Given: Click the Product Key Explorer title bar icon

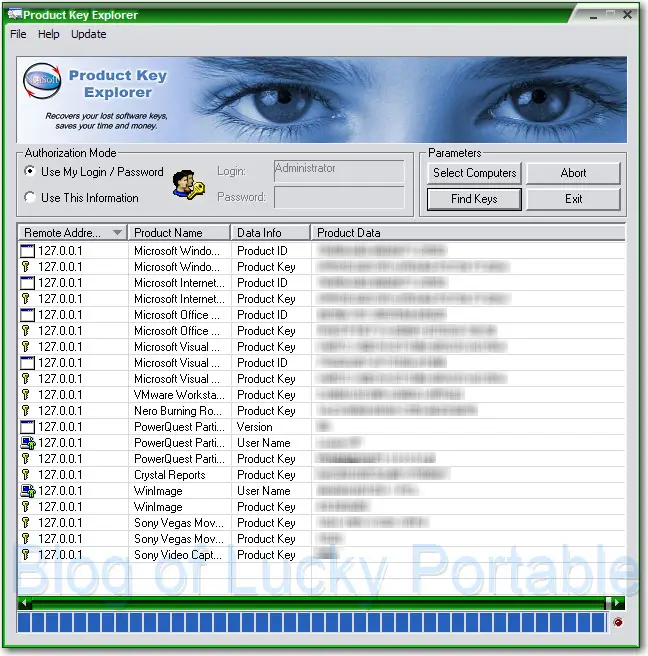Looking at the screenshot, I should tap(15, 15).
